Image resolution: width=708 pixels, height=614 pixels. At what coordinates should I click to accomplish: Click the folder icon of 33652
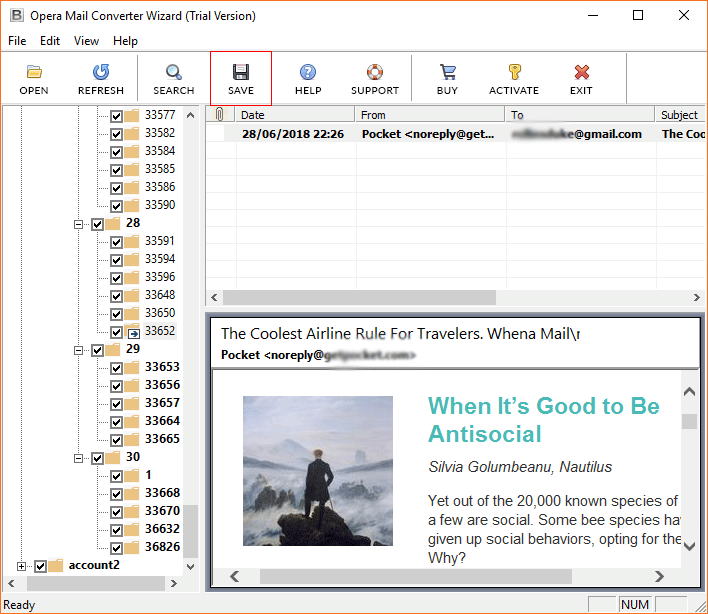pyautogui.click(x=132, y=332)
